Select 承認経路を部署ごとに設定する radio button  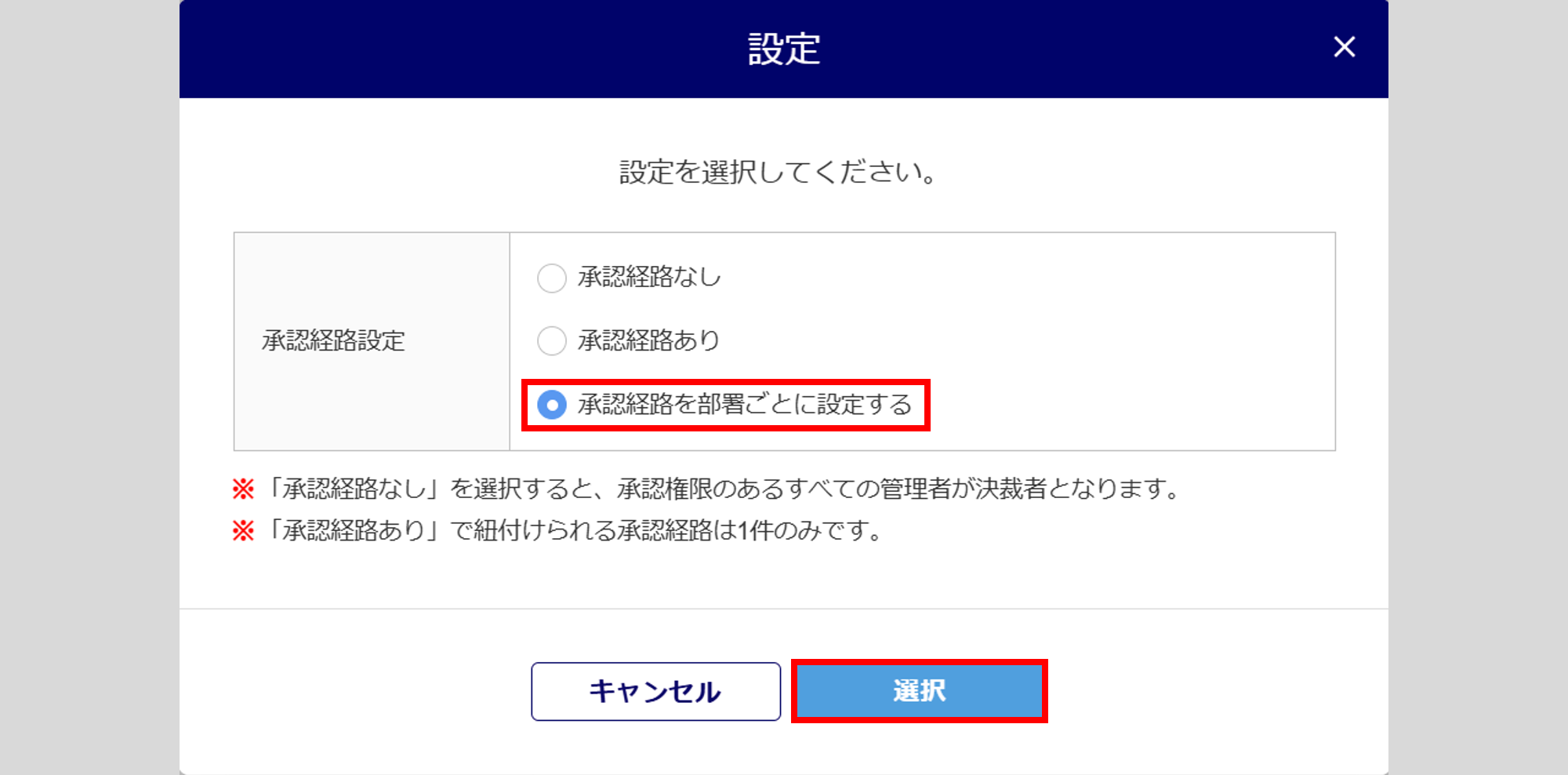click(x=552, y=405)
